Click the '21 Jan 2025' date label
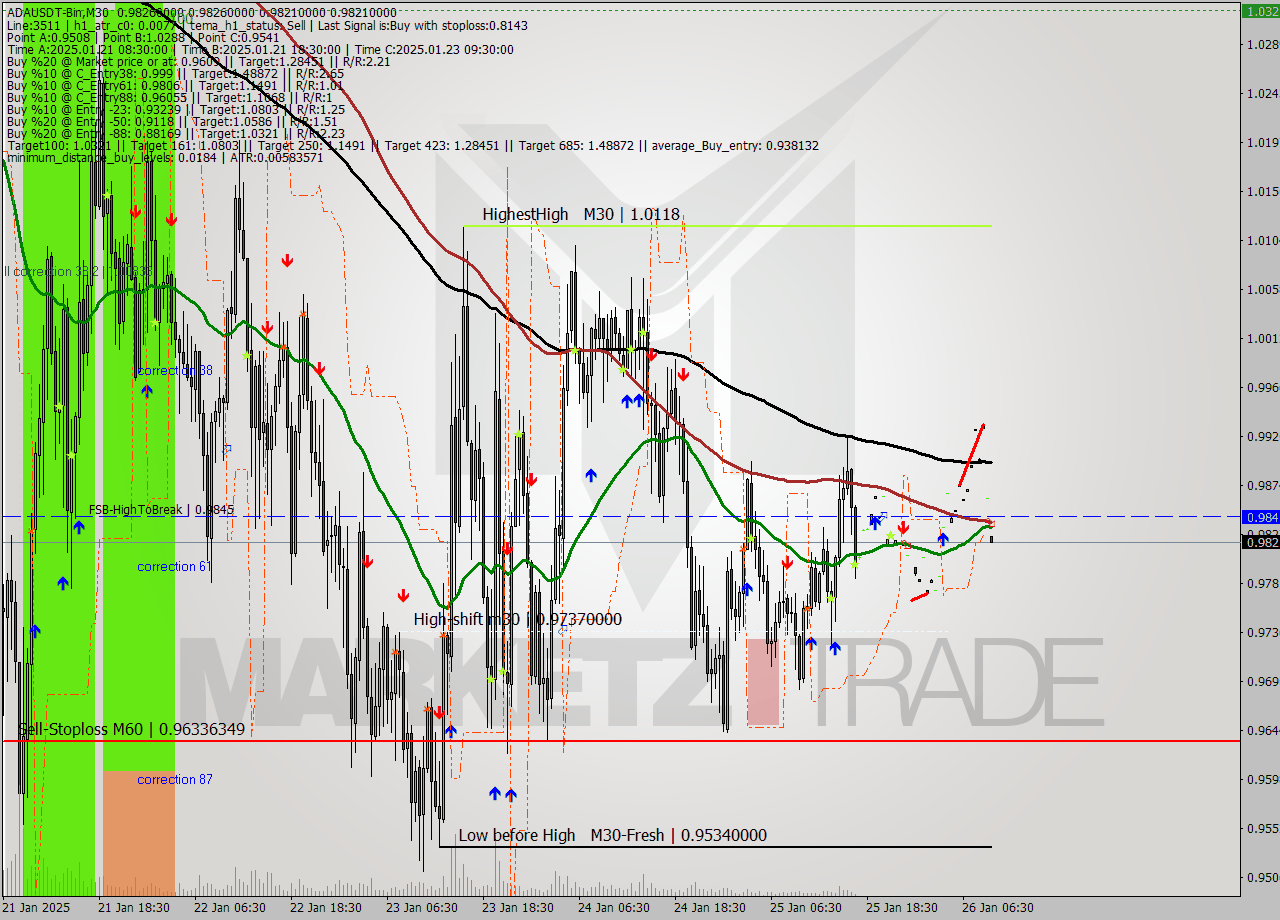This screenshot has height=920, width=1280. (x=37, y=908)
